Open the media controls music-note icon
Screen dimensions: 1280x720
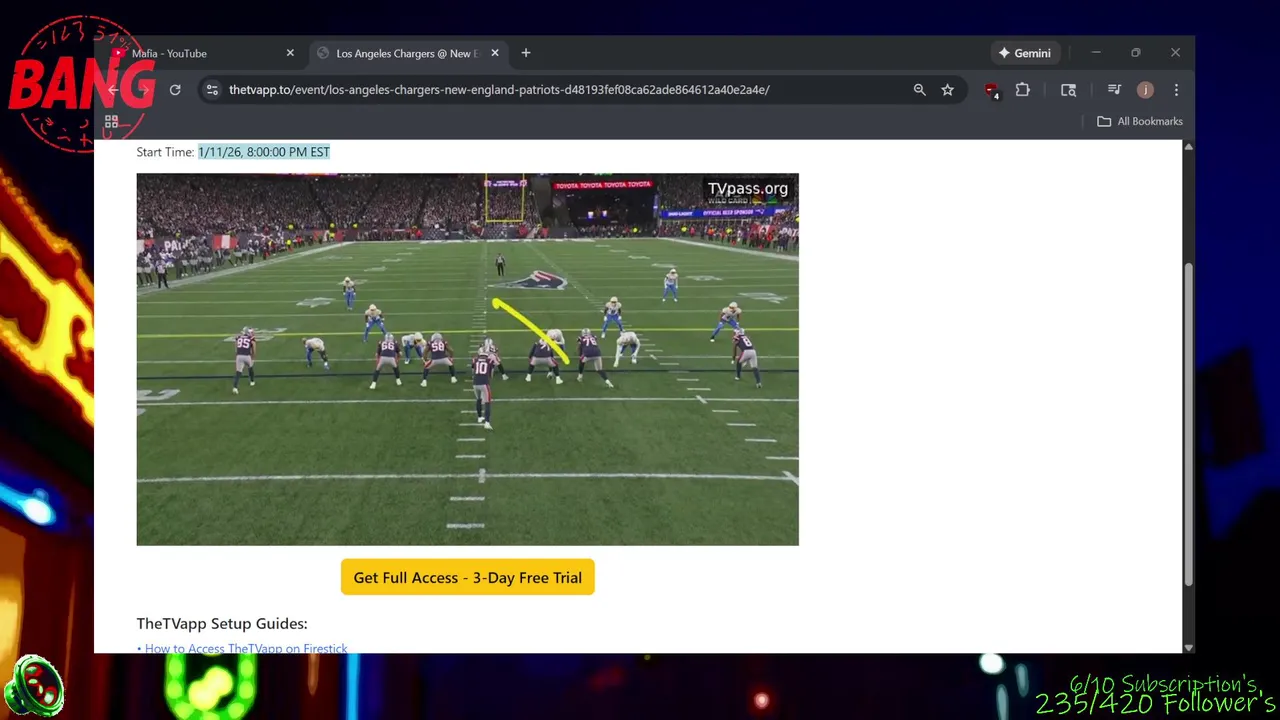1114,90
